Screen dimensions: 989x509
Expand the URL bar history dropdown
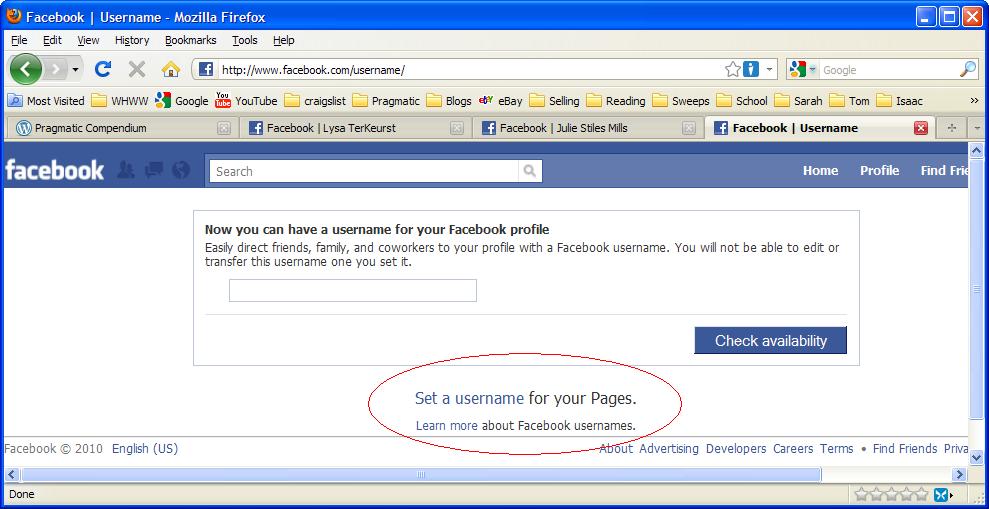770,70
